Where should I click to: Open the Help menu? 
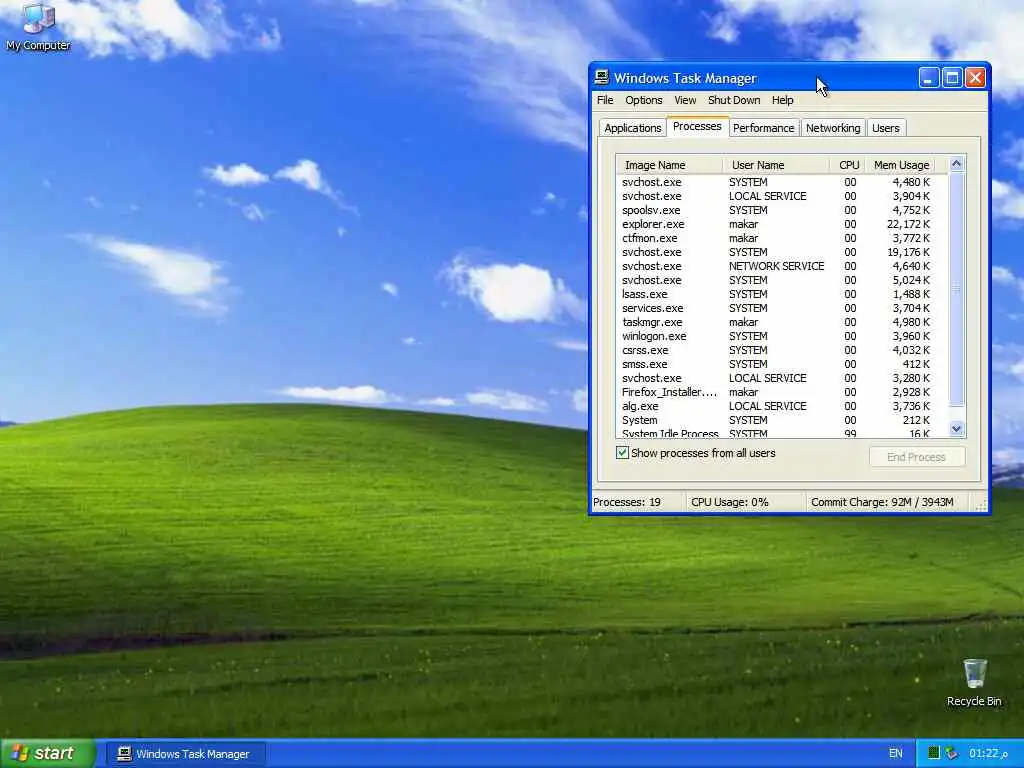click(782, 100)
